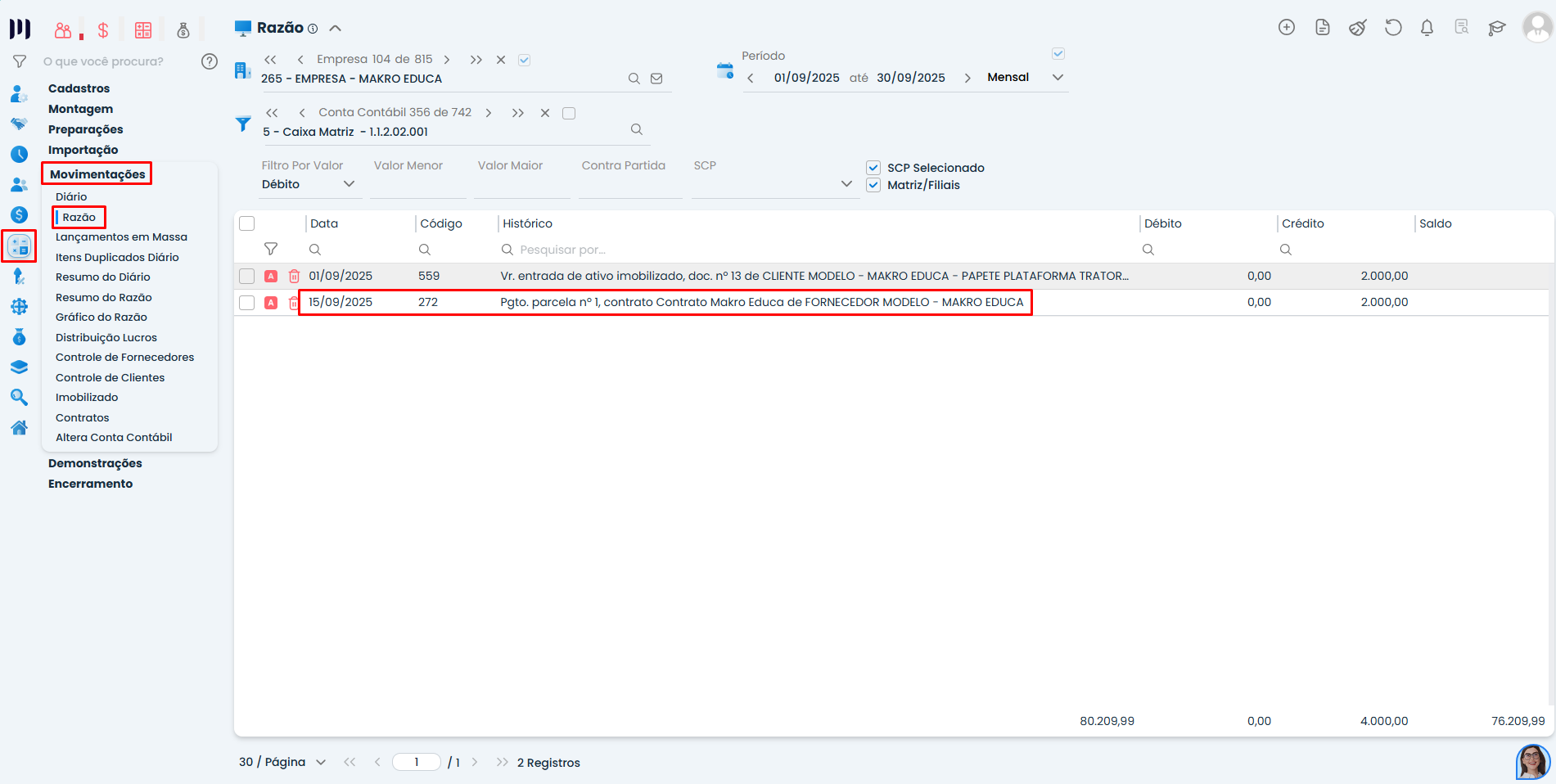Go to previous Conta Contábil with single arrow
The height and width of the screenshot is (784, 1556).
point(302,113)
